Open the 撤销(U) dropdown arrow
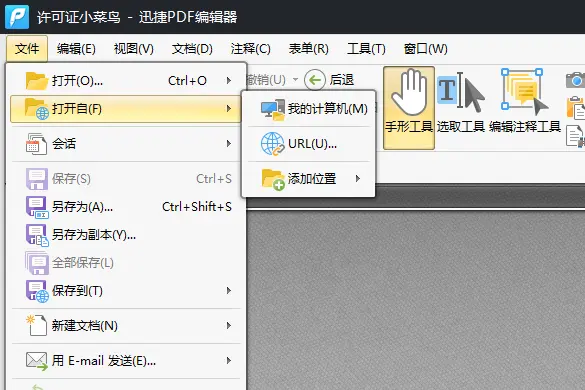The width and height of the screenshot is (585, 390). pyautogui.click(x=295, y=79)
